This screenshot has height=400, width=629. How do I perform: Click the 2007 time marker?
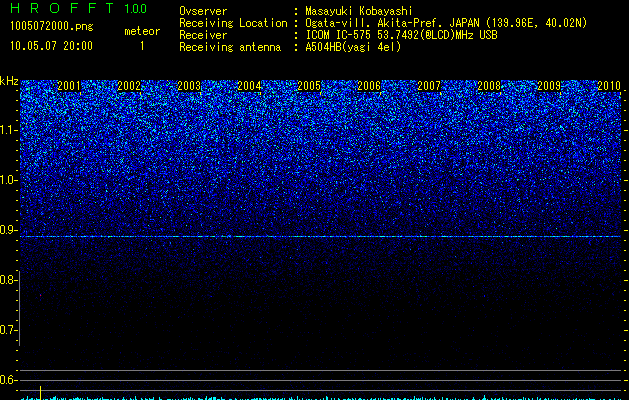429,86
